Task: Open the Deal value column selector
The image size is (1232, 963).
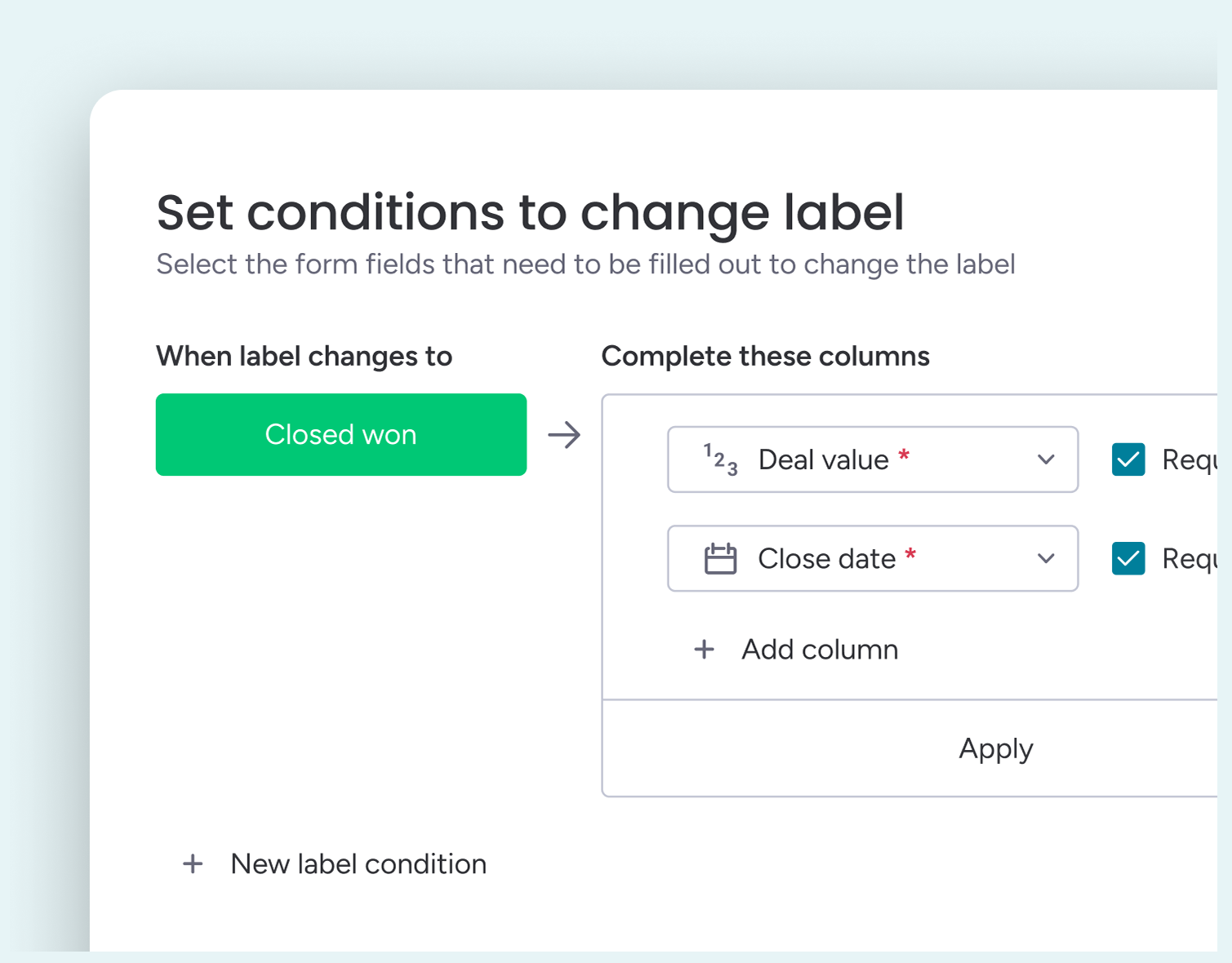Action: tap(872, 459)
